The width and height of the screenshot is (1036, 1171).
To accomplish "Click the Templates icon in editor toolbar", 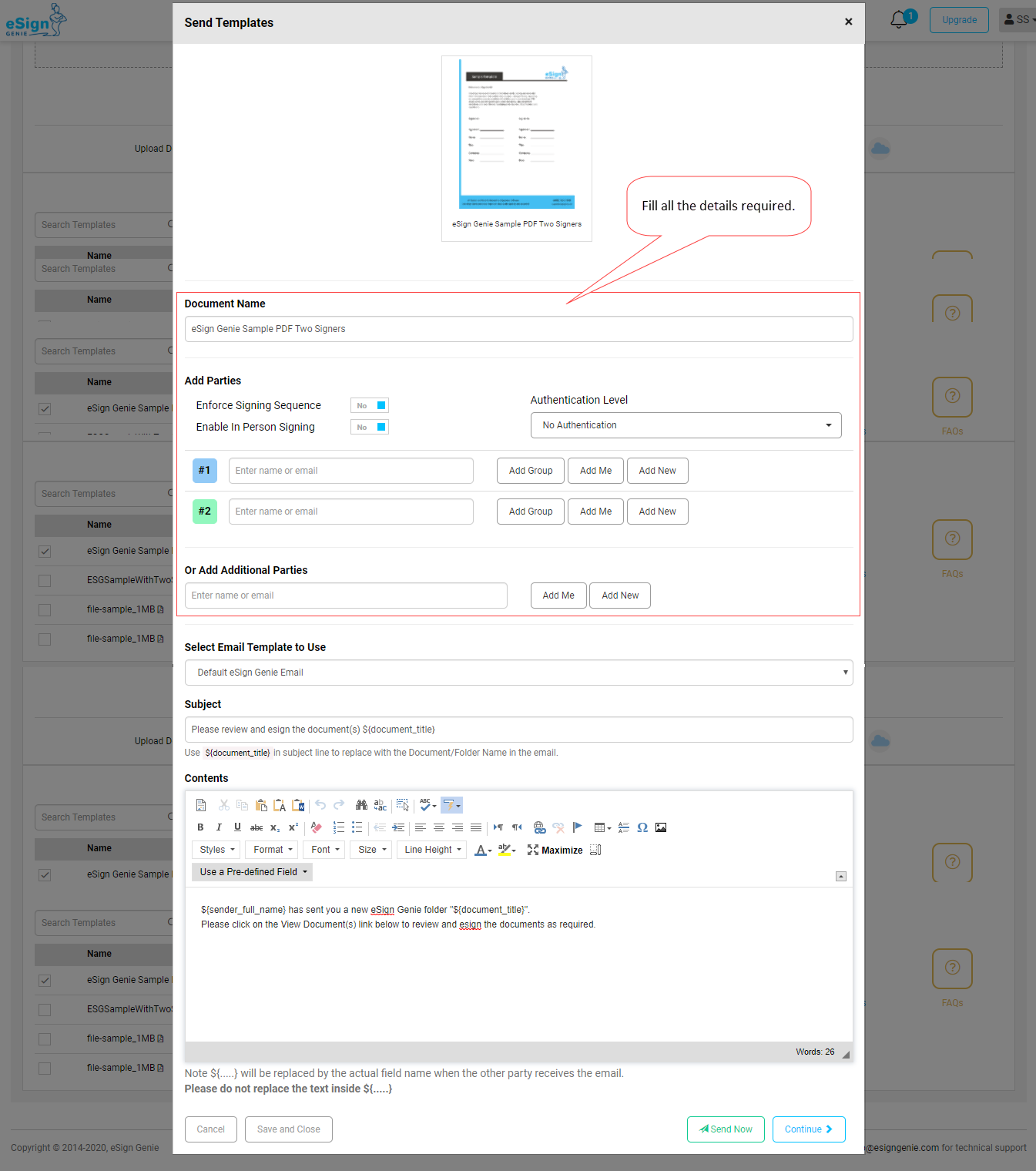I will (201, 805).
